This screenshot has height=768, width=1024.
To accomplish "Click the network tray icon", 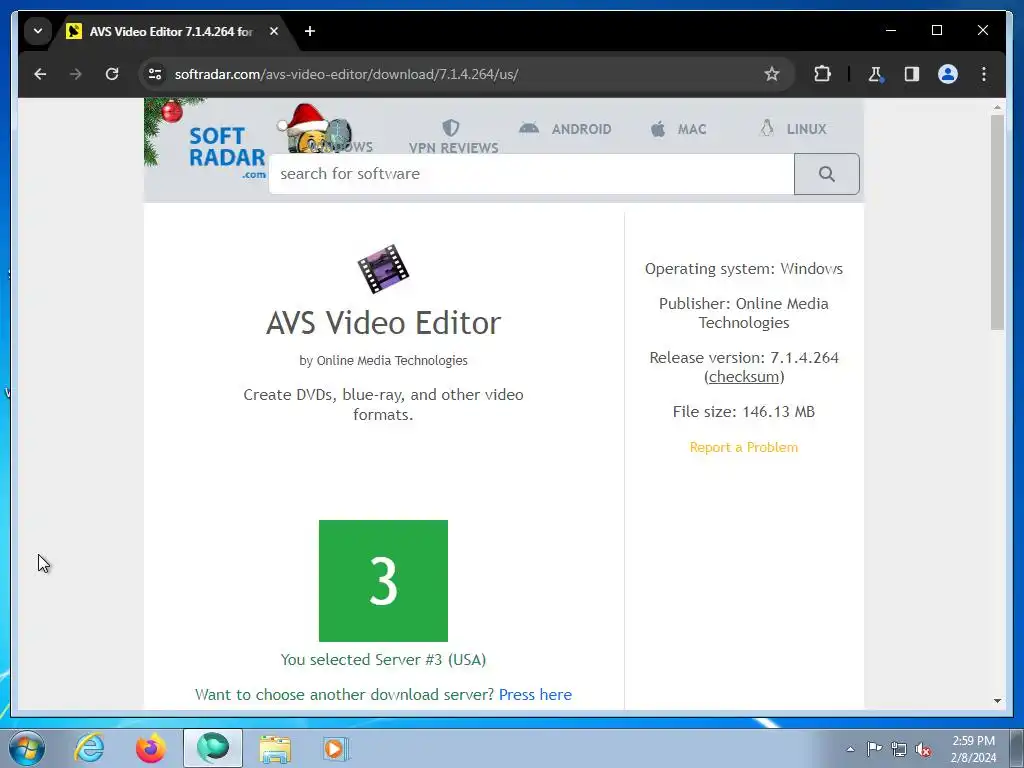I will pos(899,749).
